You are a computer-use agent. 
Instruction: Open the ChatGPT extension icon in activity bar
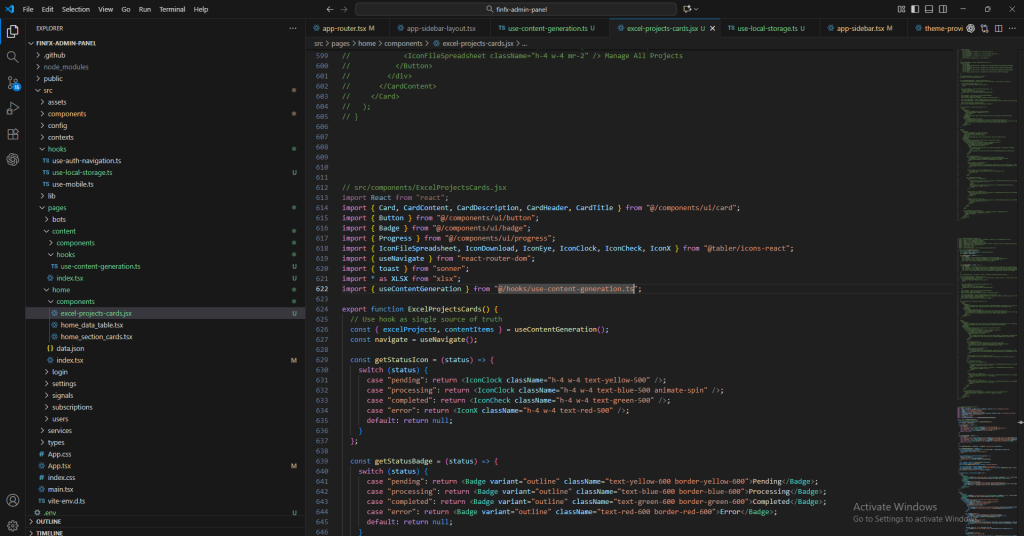[13, 159]
